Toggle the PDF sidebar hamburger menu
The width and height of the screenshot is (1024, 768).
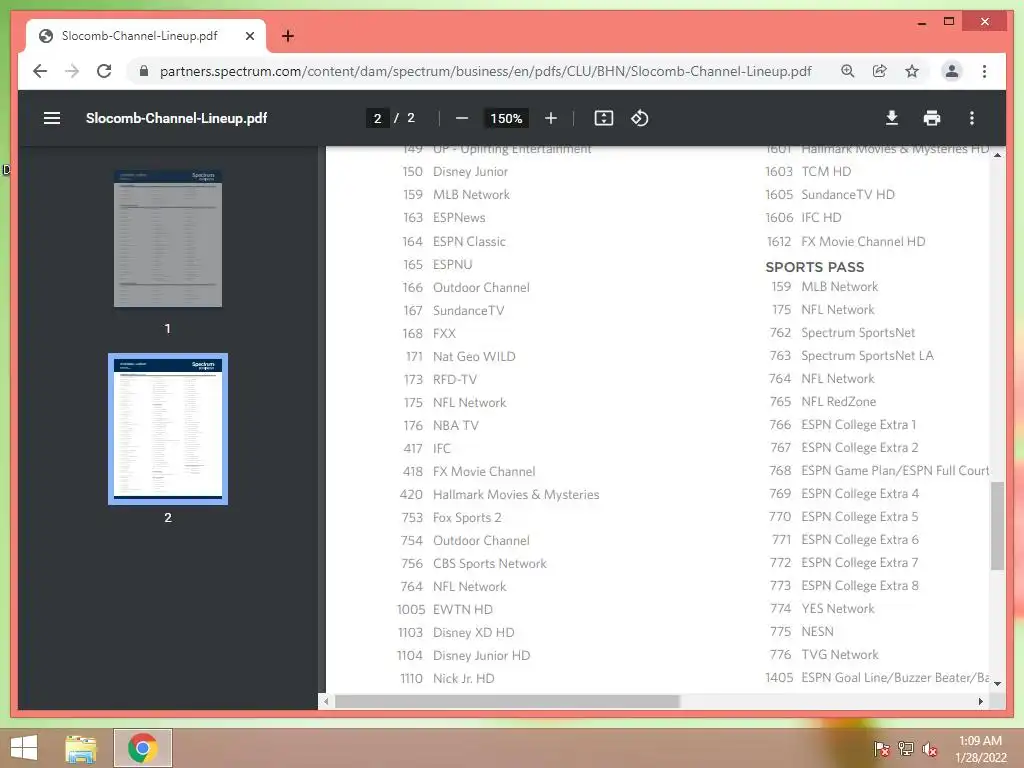[x=52, y=118]
